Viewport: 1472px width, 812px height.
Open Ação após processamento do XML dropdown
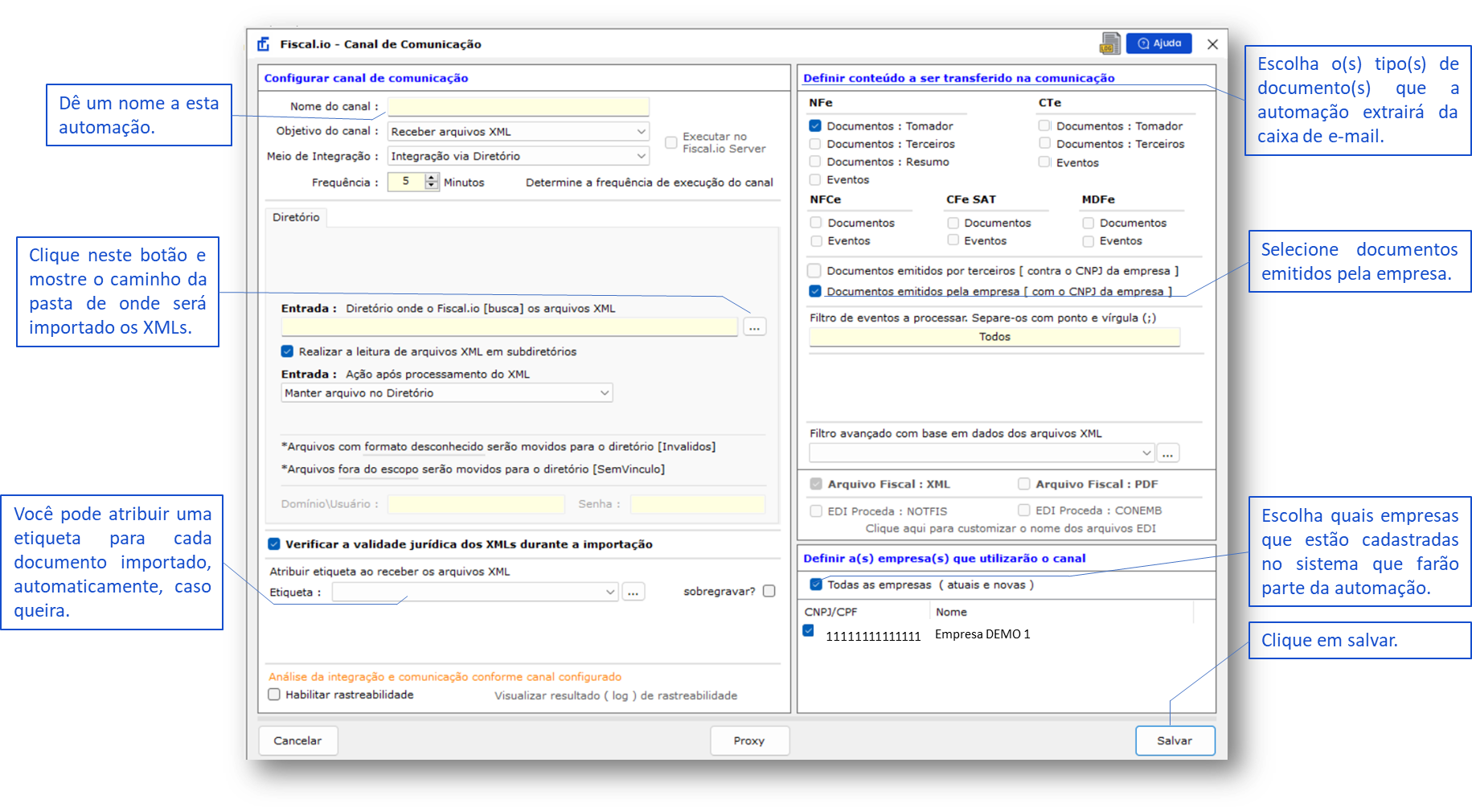tap(447, 393)
